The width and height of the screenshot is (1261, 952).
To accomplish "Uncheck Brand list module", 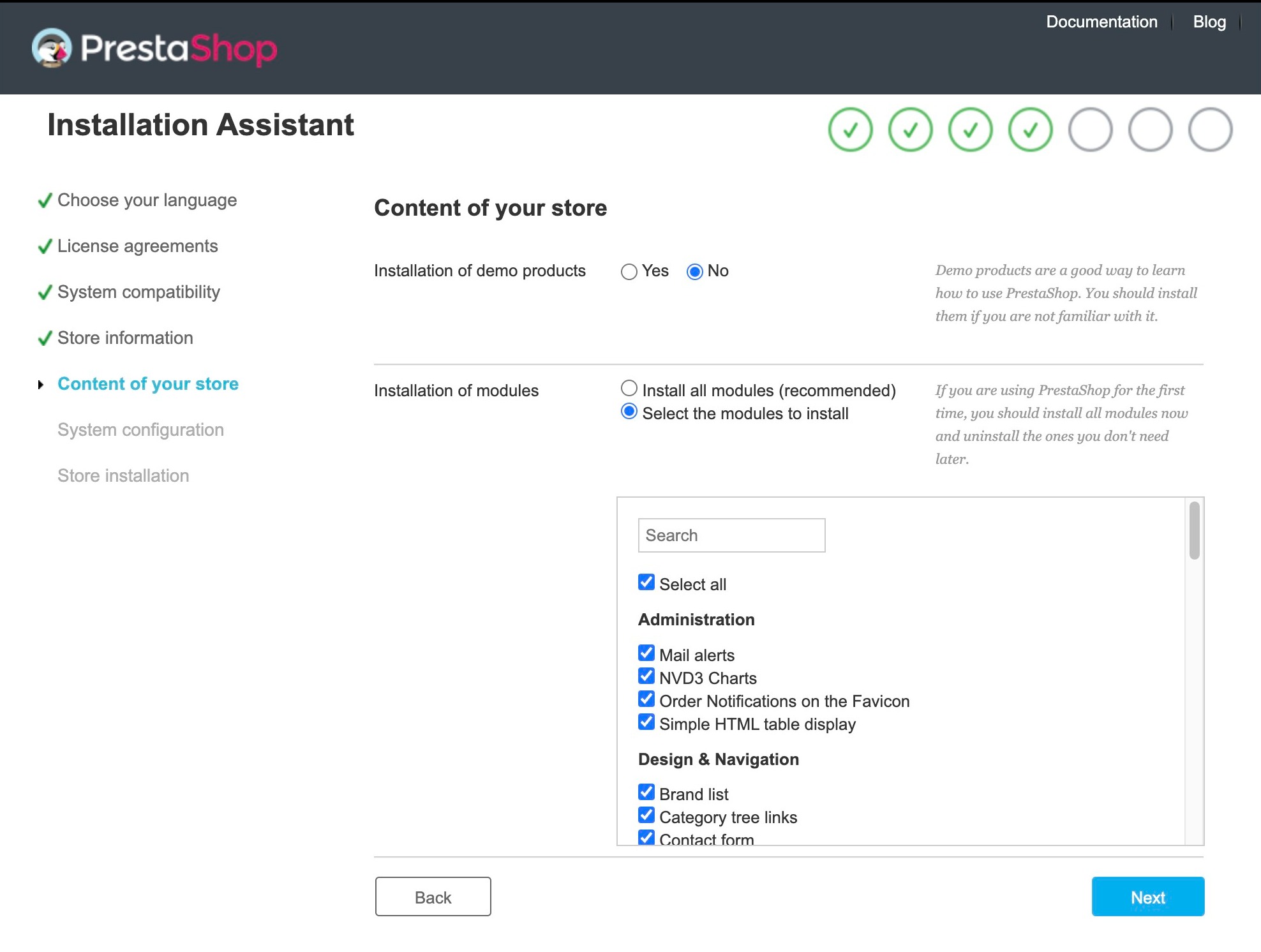I will 646,792.
